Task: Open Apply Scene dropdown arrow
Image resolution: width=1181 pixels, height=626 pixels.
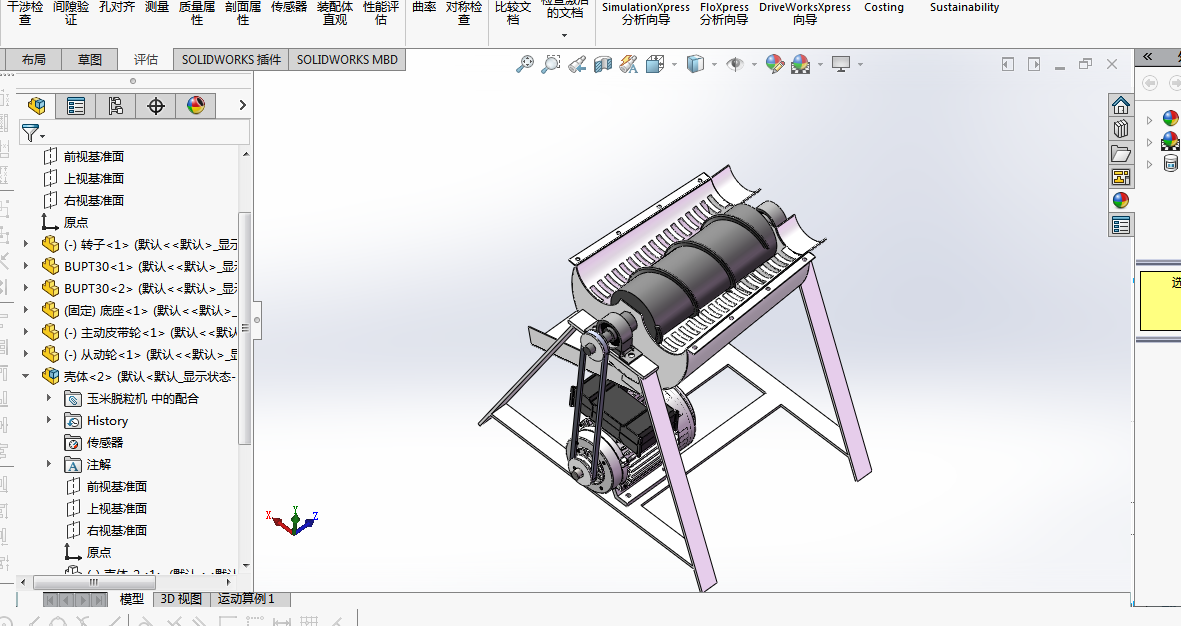Action: click(820, 64)
